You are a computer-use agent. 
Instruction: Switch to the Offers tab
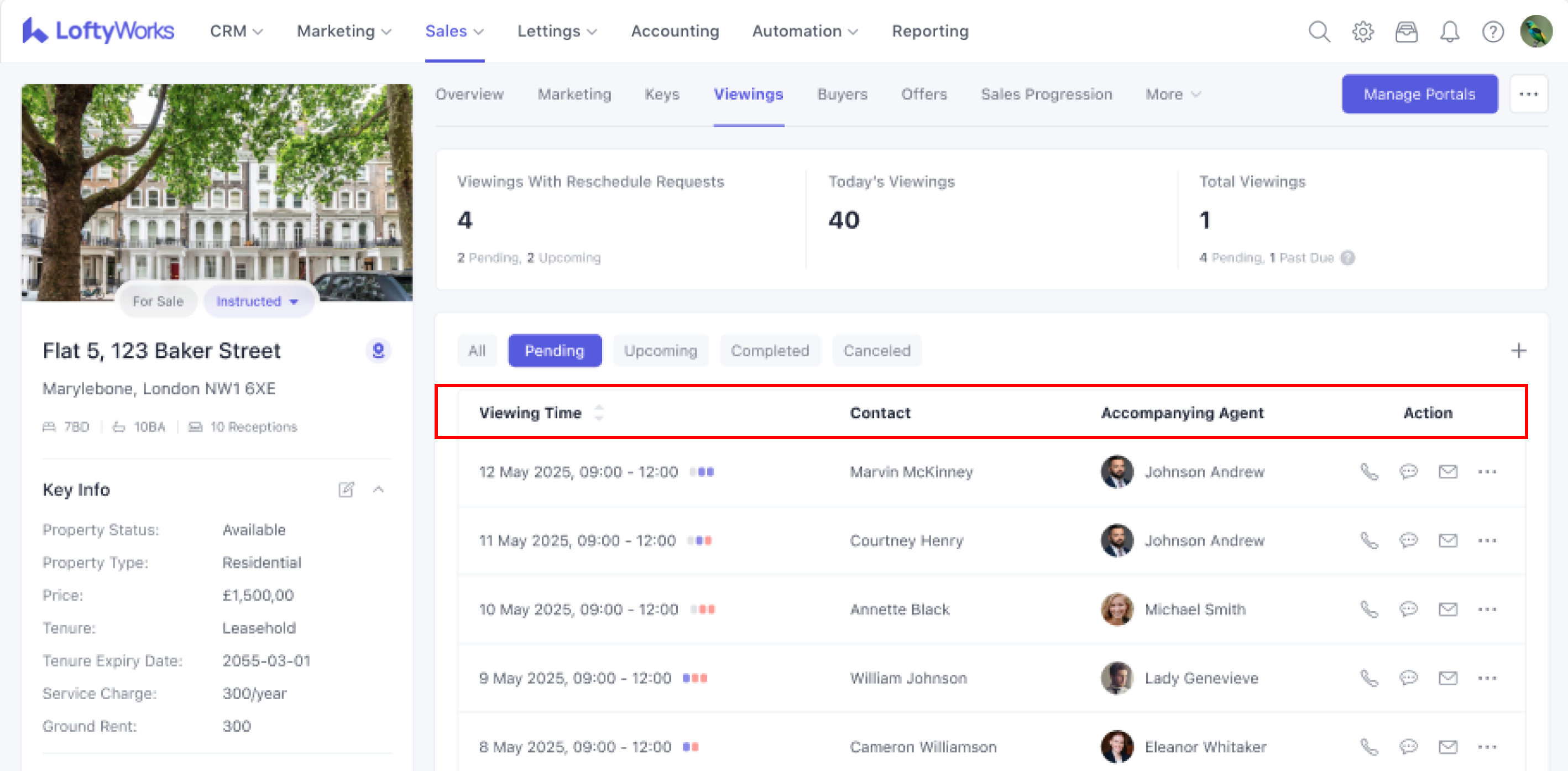click(923, 95)
